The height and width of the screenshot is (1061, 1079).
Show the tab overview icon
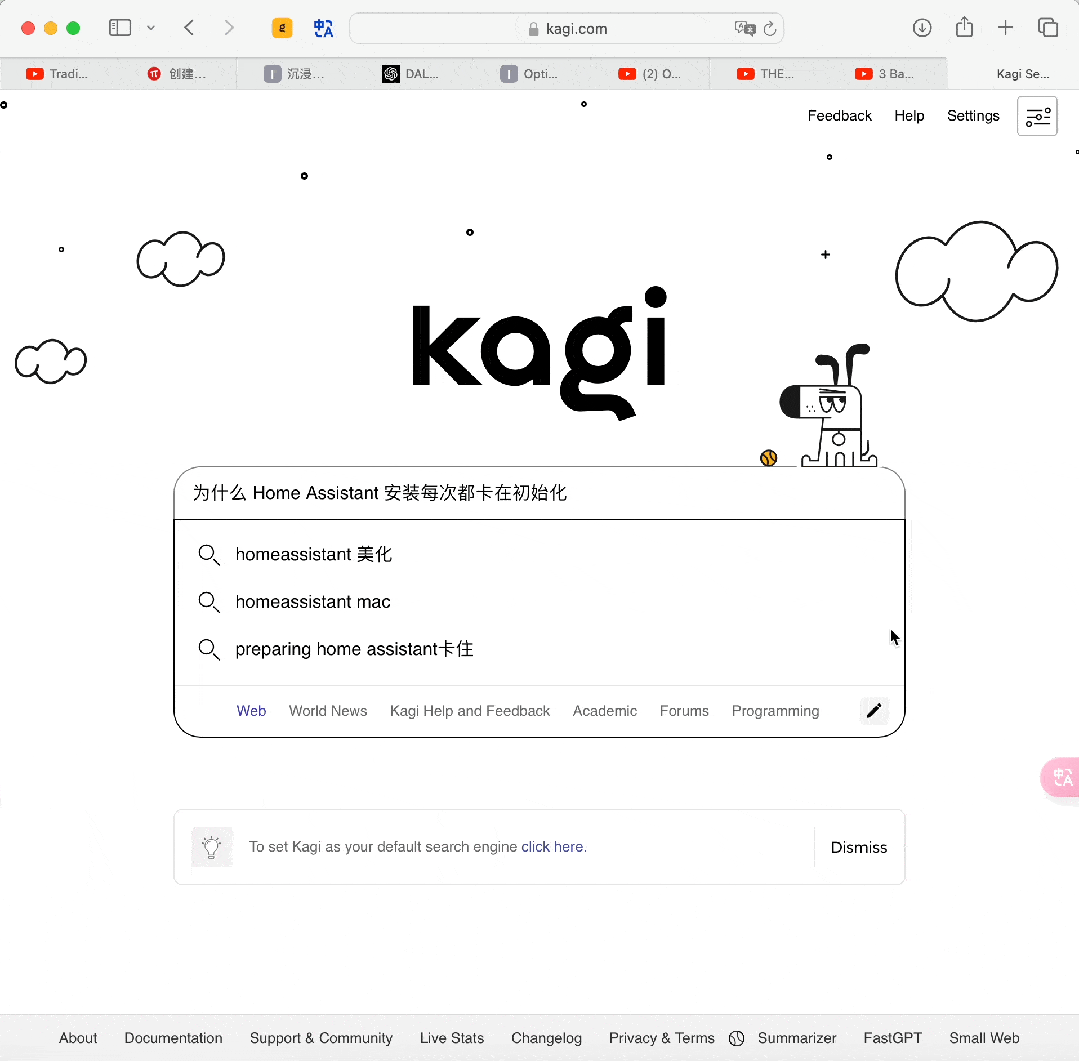tap(1047, 28)
